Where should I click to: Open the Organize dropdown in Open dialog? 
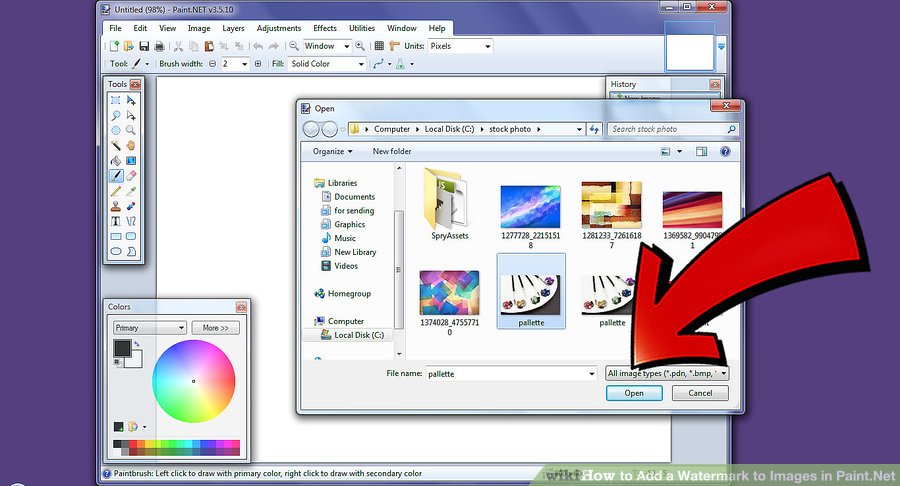click(333, 151)
